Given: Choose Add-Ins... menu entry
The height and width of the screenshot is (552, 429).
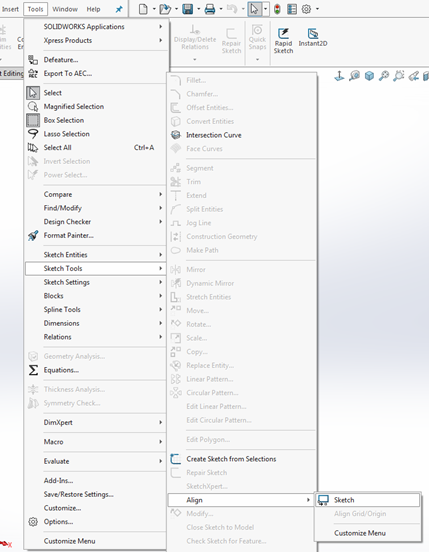Looking at the screenshot, I should point(95,481).
